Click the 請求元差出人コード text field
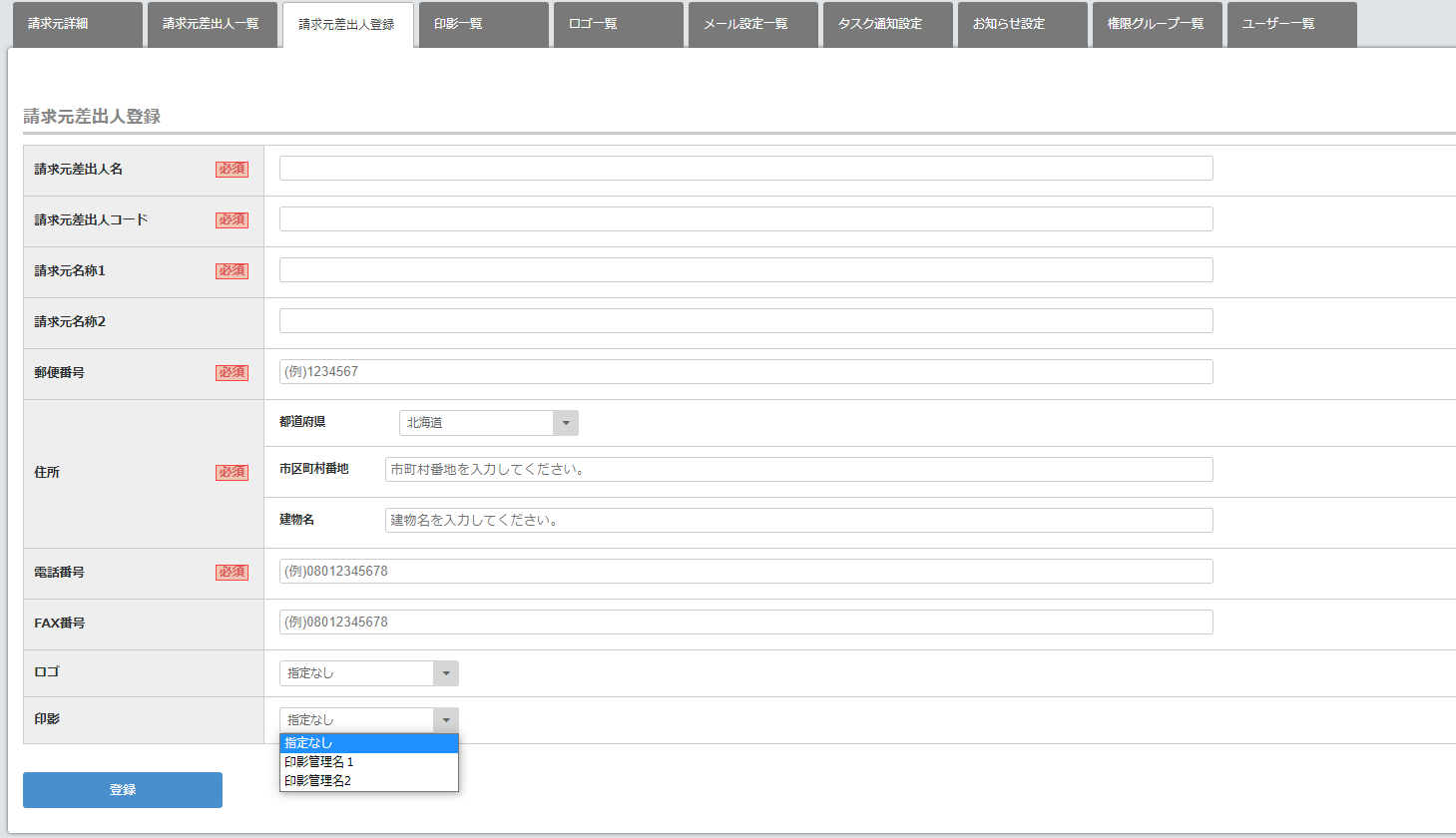Screen dimensions: 1456x838 pos(745,219)
